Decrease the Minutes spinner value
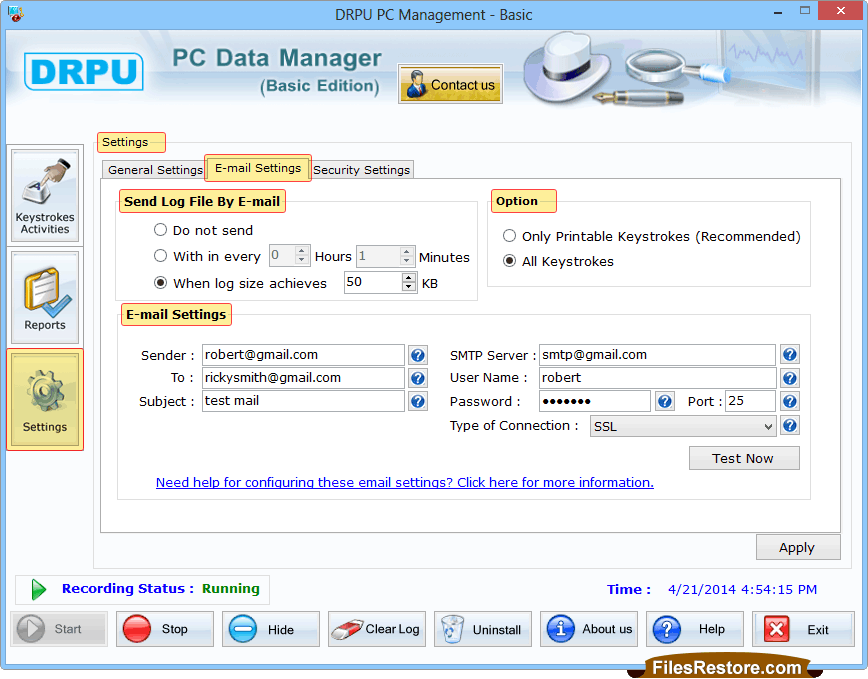 point(407,261)
